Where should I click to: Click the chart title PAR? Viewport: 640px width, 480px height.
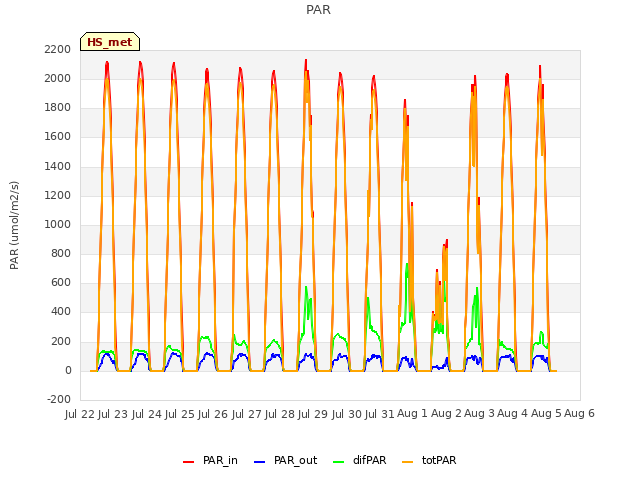coord(318,10)
